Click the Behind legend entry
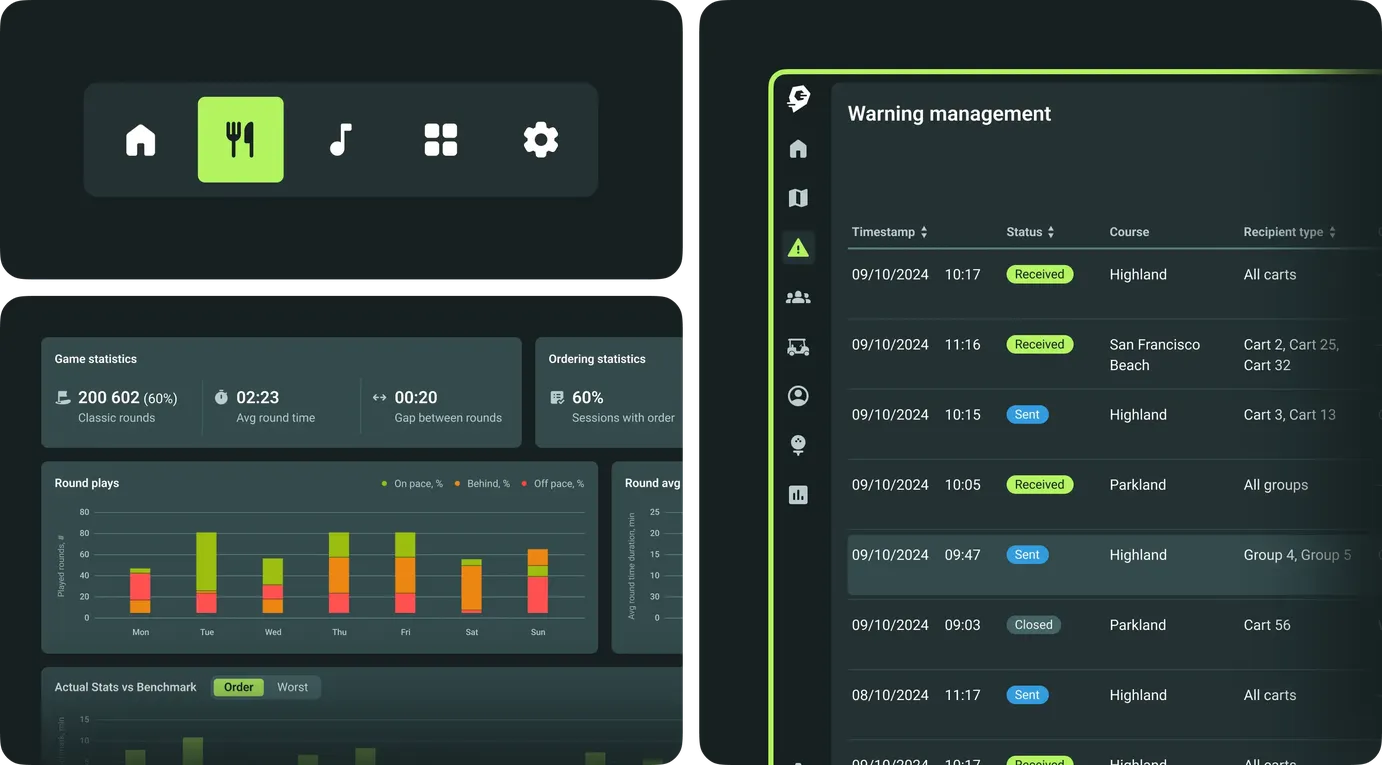1382x765 pixels. click(482, 484)
